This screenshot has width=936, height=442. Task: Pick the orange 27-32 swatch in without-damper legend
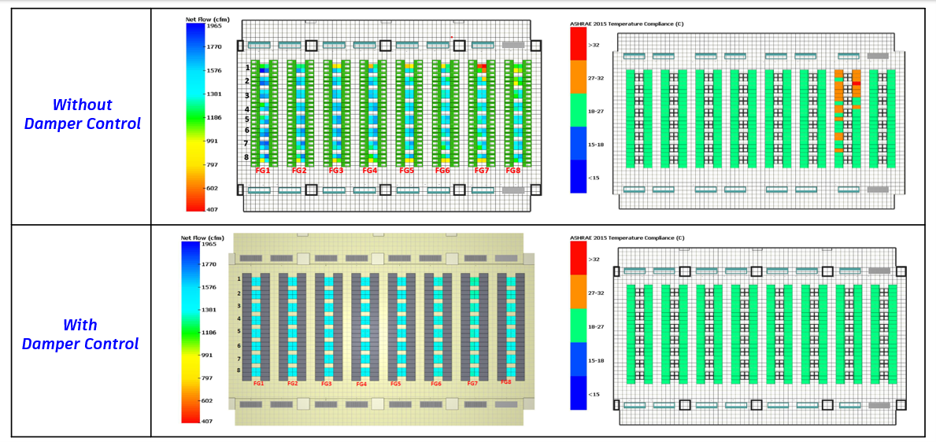click(x=578, y=77)
